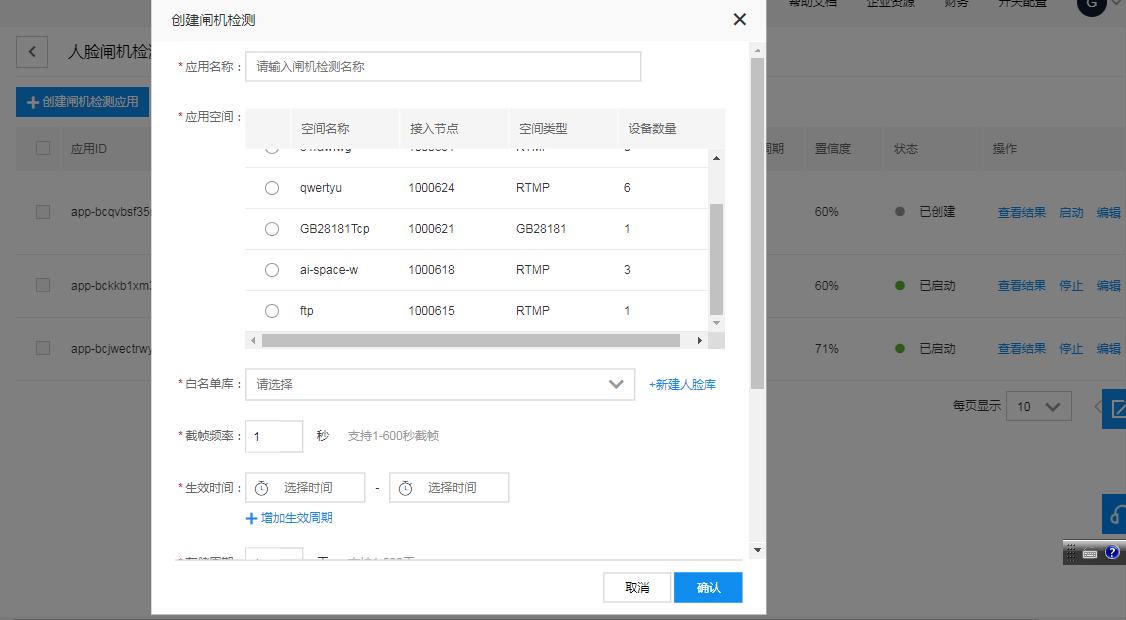
Task: Open the end time picker for 生效时间
Action: [x=449, y=488]
